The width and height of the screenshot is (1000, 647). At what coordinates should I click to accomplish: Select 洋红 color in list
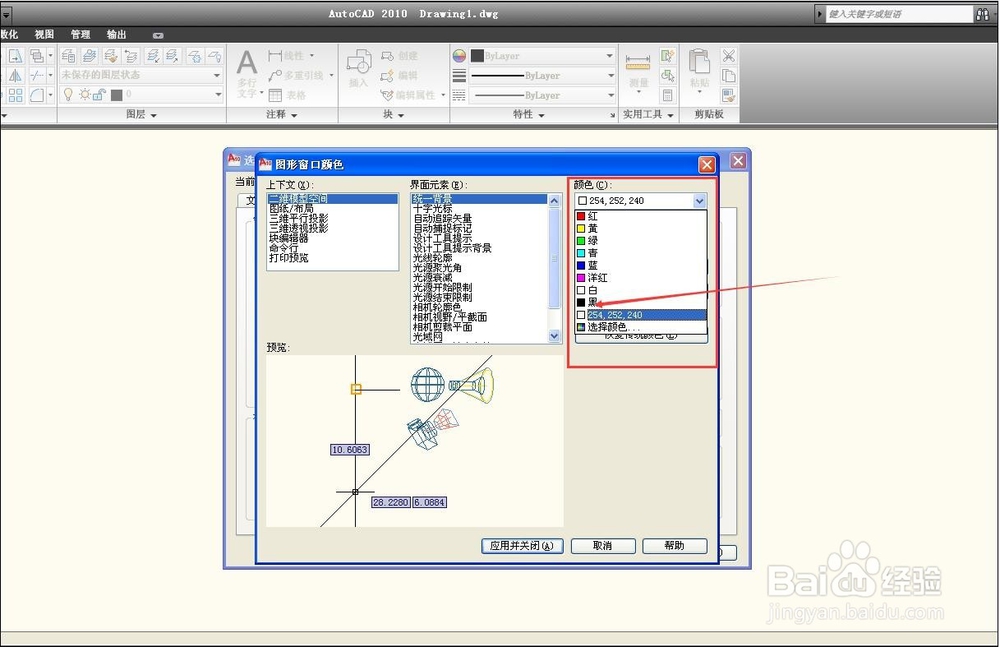pos(641,278)
